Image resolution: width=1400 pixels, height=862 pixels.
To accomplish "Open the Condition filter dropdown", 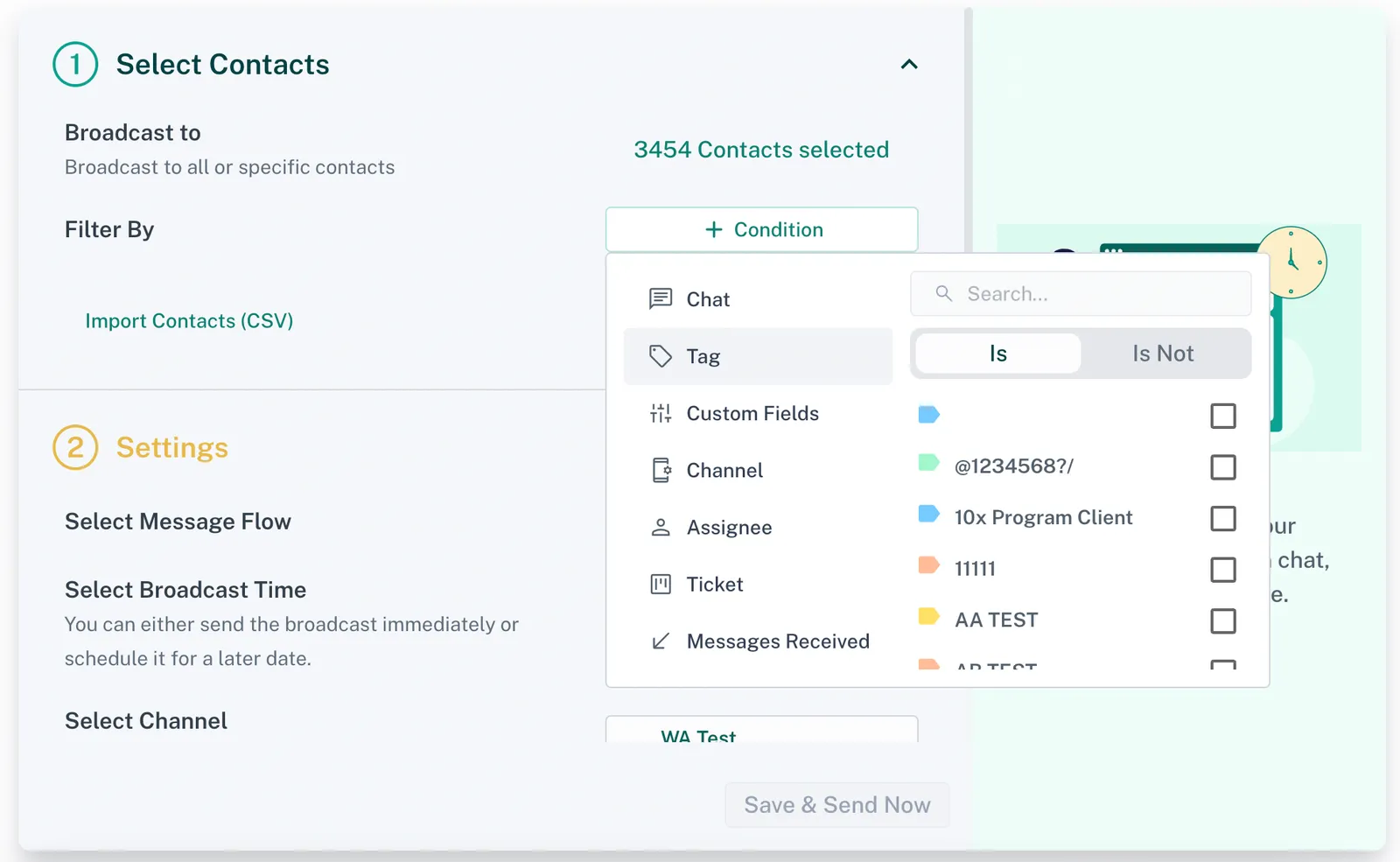I will 761,229.
